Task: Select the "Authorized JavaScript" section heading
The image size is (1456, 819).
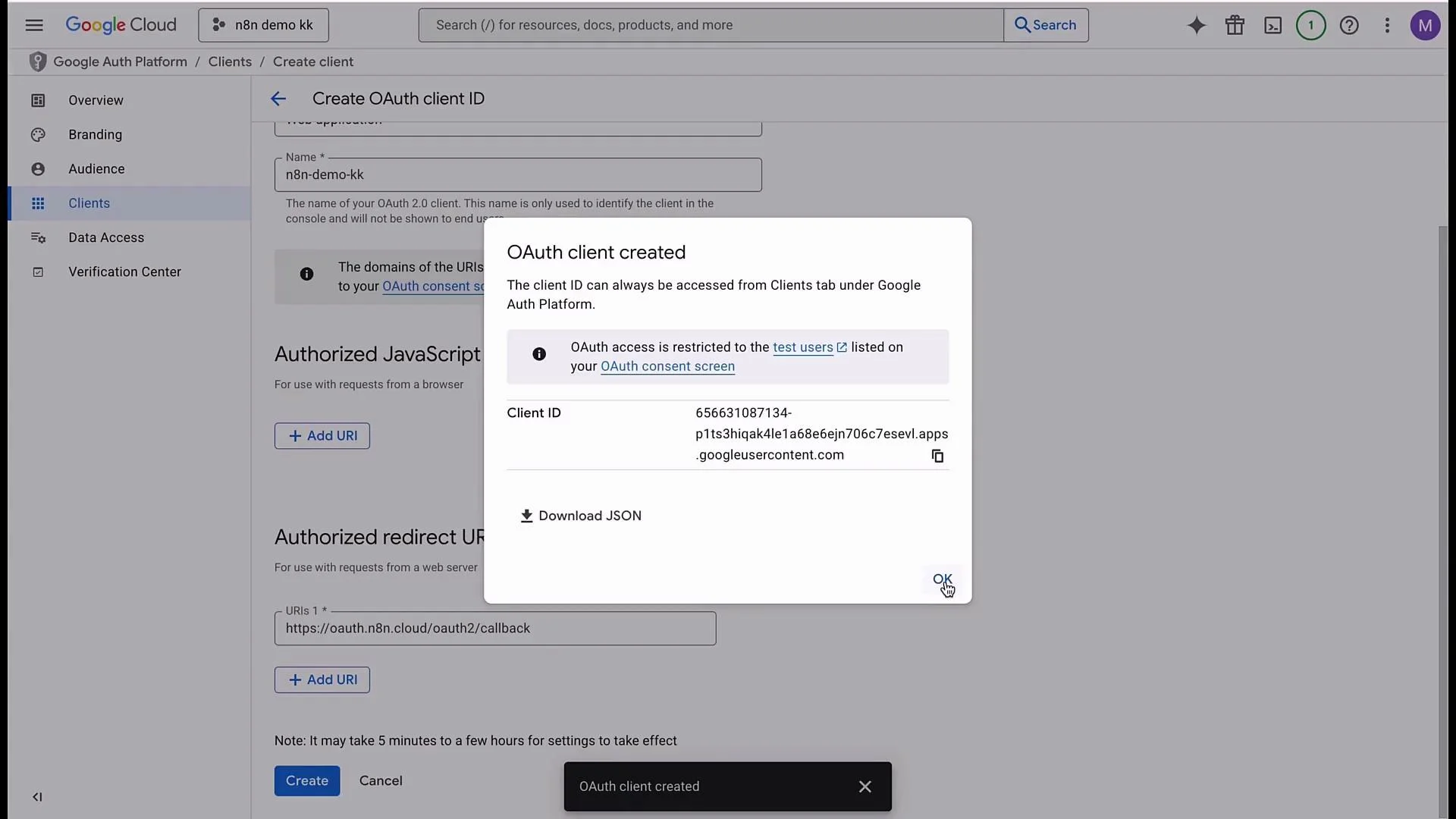Action: point(378,354)
